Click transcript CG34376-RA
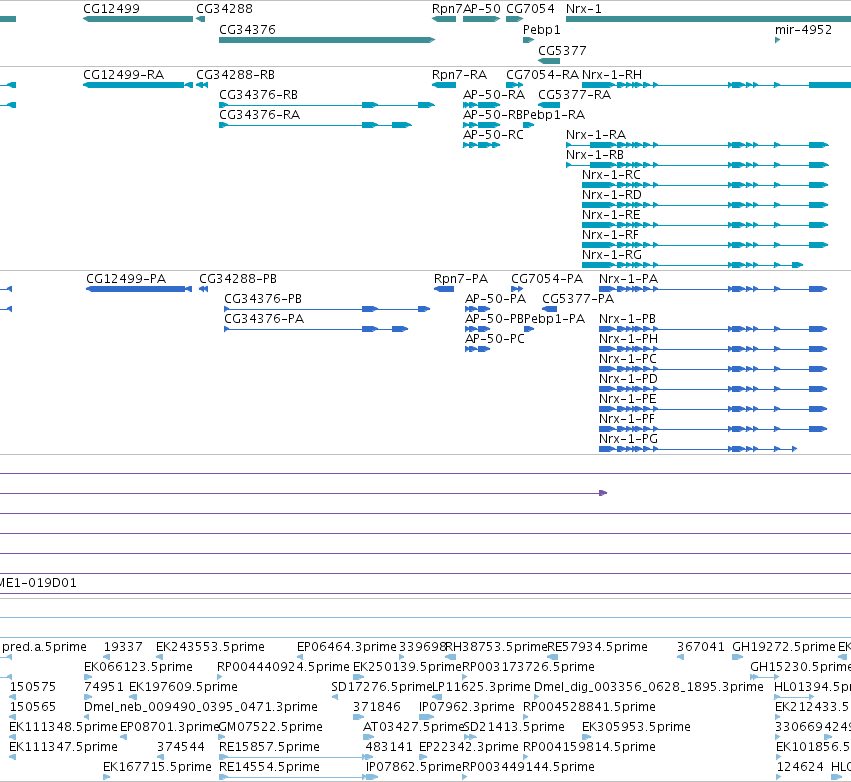 pos(315,125)
